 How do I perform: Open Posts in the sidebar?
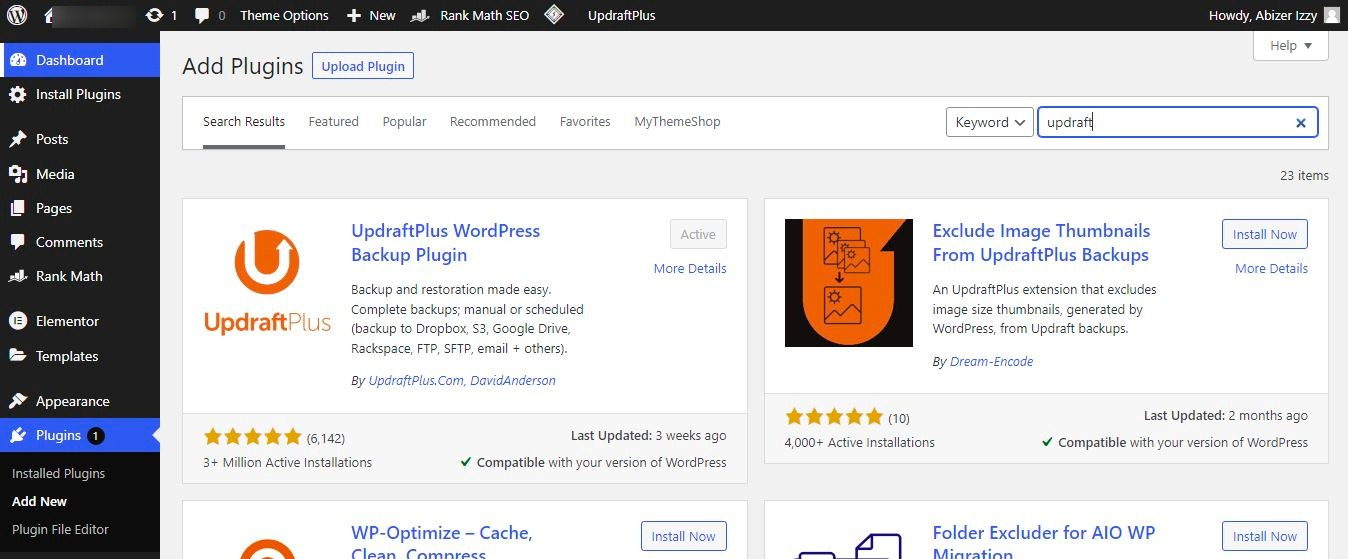[x=80, y=139]
